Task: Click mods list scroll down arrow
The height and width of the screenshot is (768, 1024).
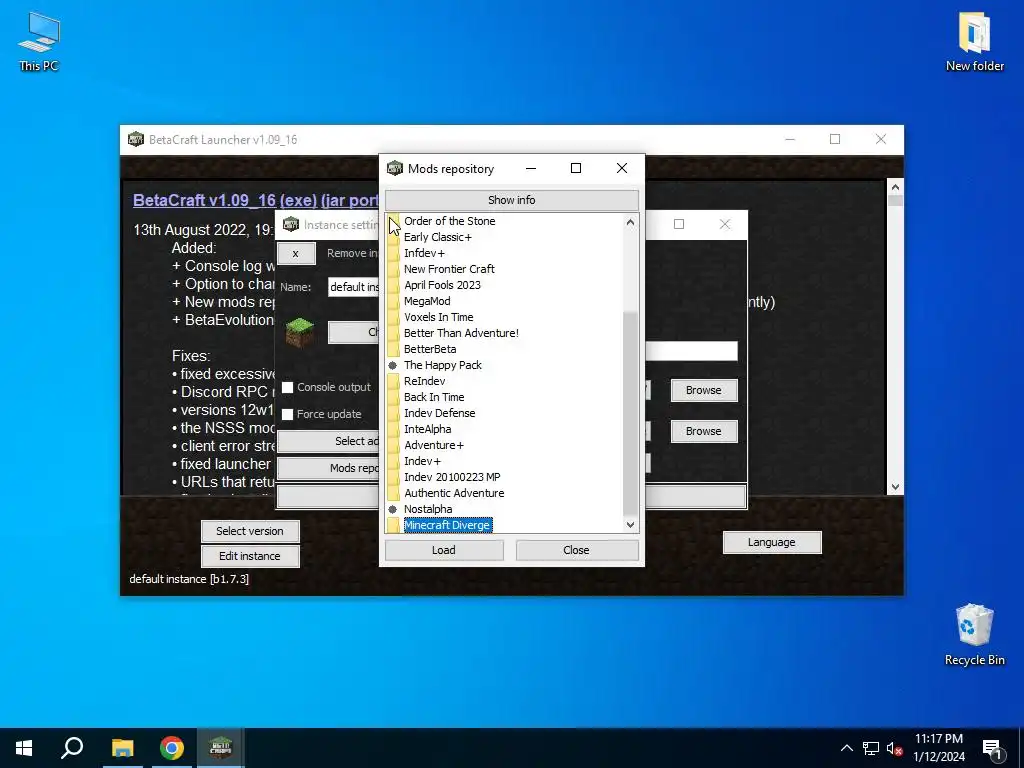Action: (630, 524)
